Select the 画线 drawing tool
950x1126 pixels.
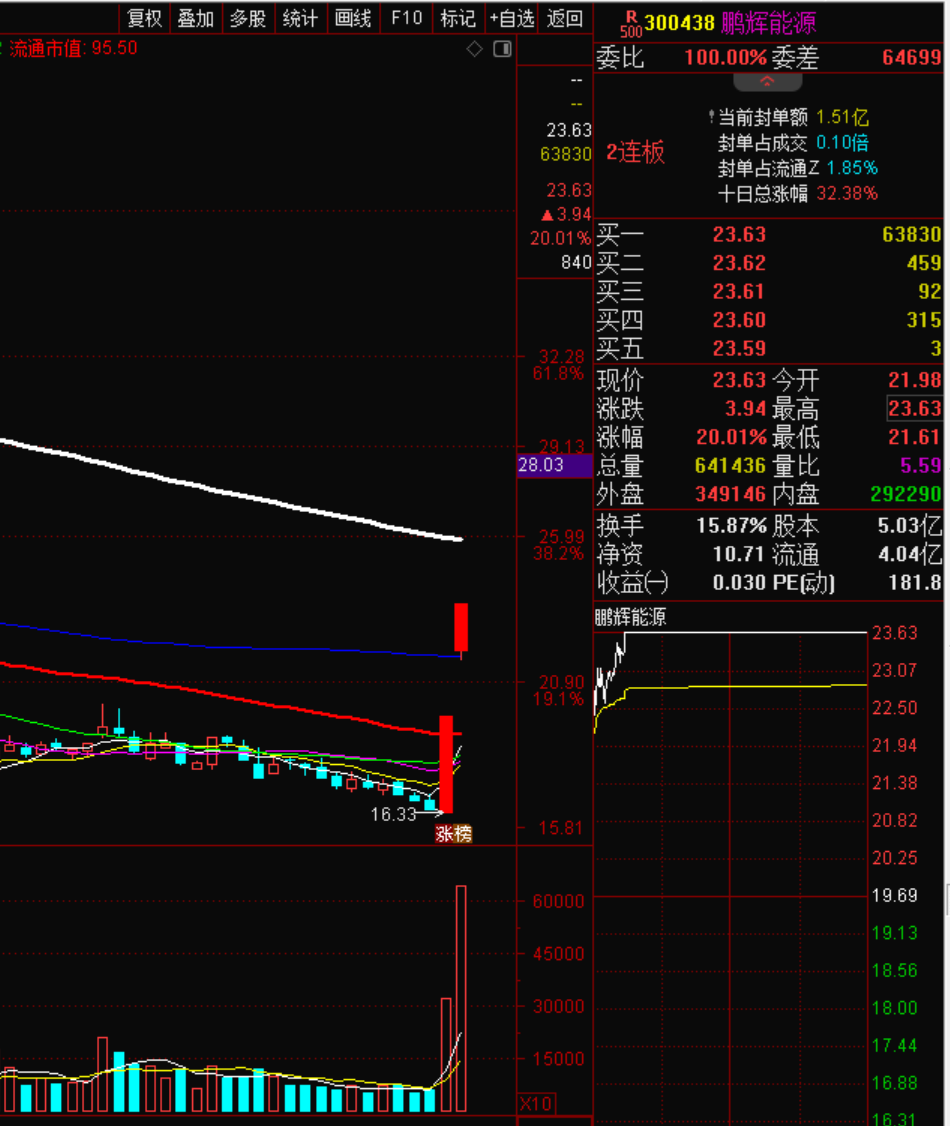[x=353, y=18]
